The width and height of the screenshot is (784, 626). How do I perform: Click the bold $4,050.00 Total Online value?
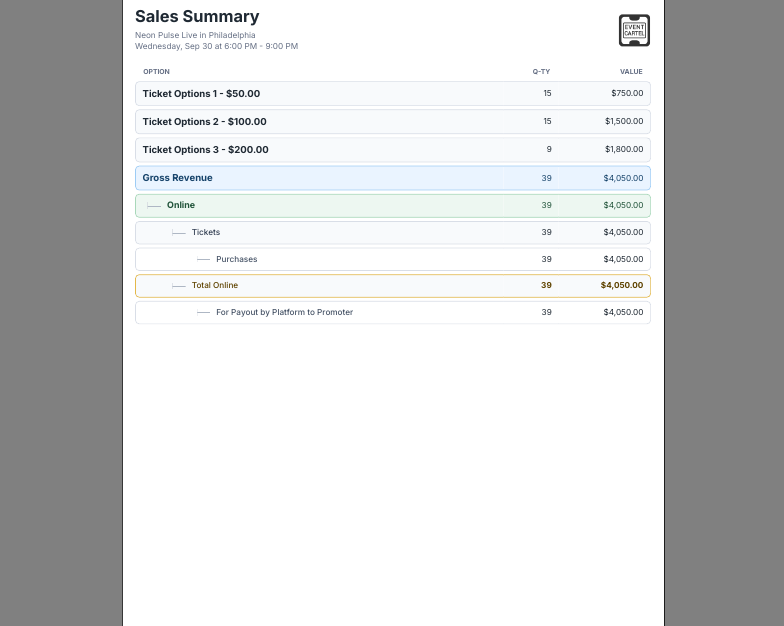(x=622, y=285)
